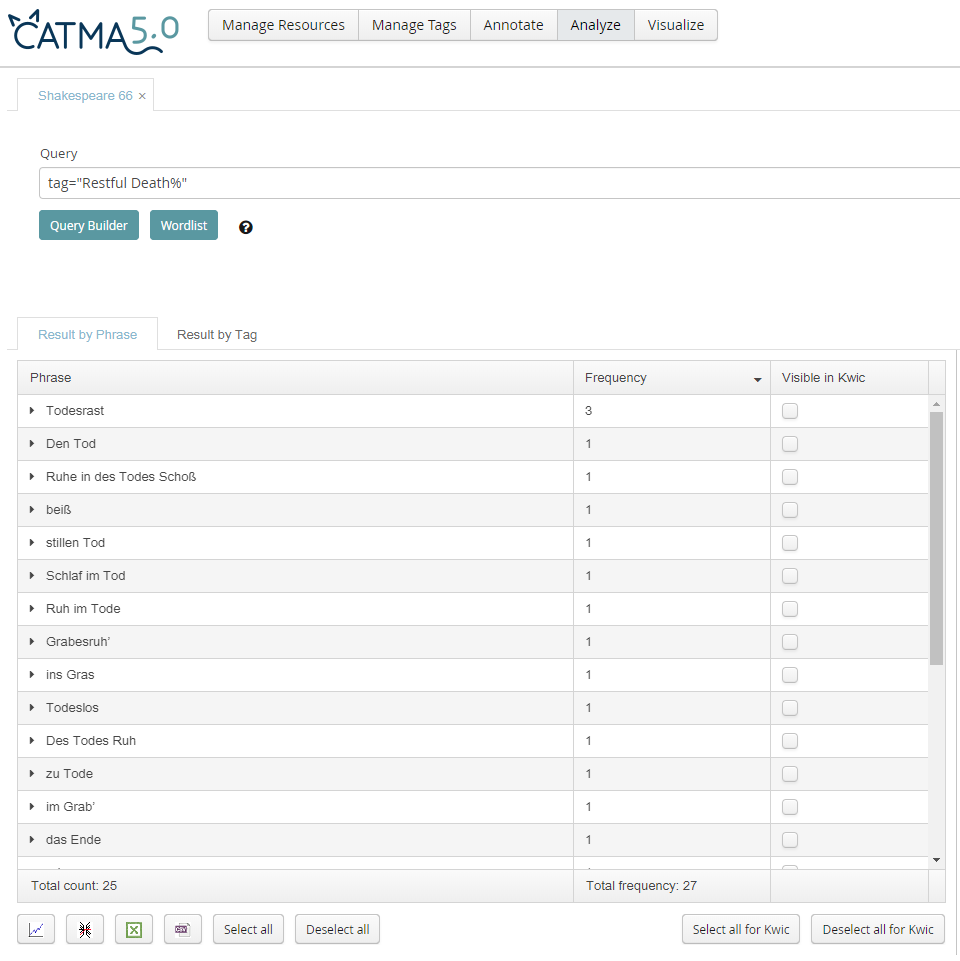This screenshot has height=961, width=960.
Task: Open the line chart distribution icon
Action: pyautogui.click(x=36, y=929)
